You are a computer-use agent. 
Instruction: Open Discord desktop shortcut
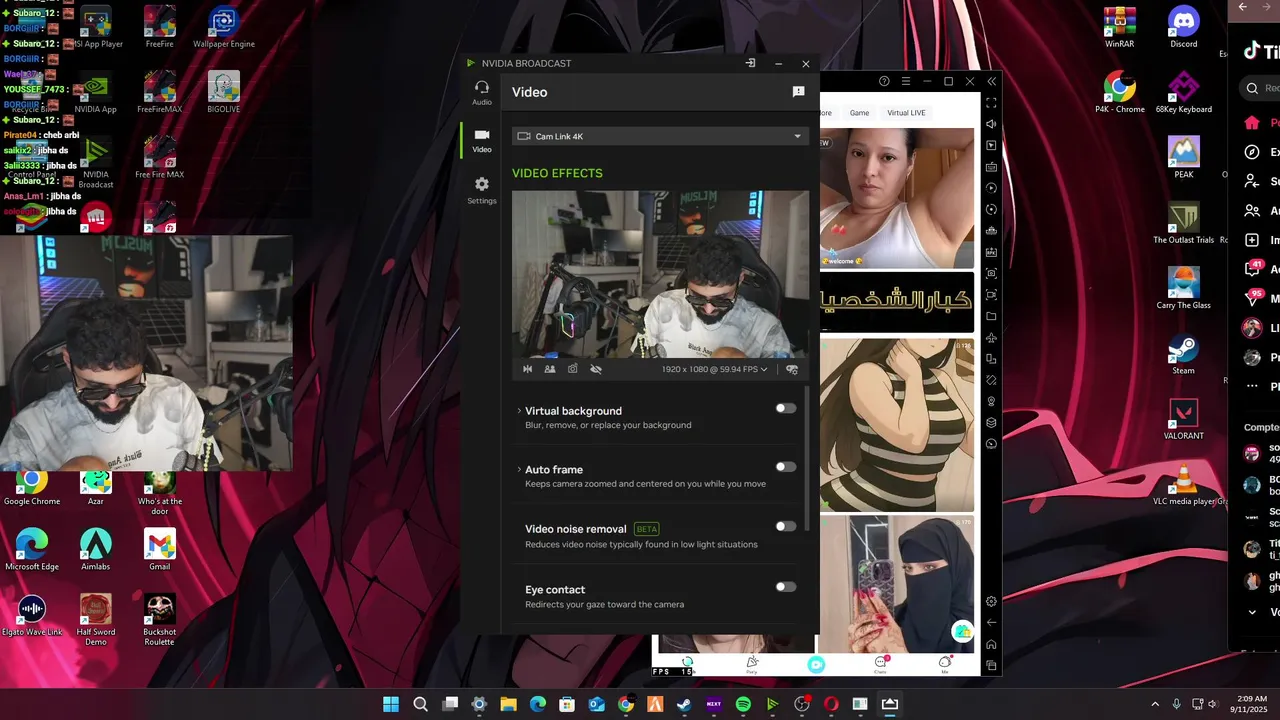click(x=1183, y=28)
